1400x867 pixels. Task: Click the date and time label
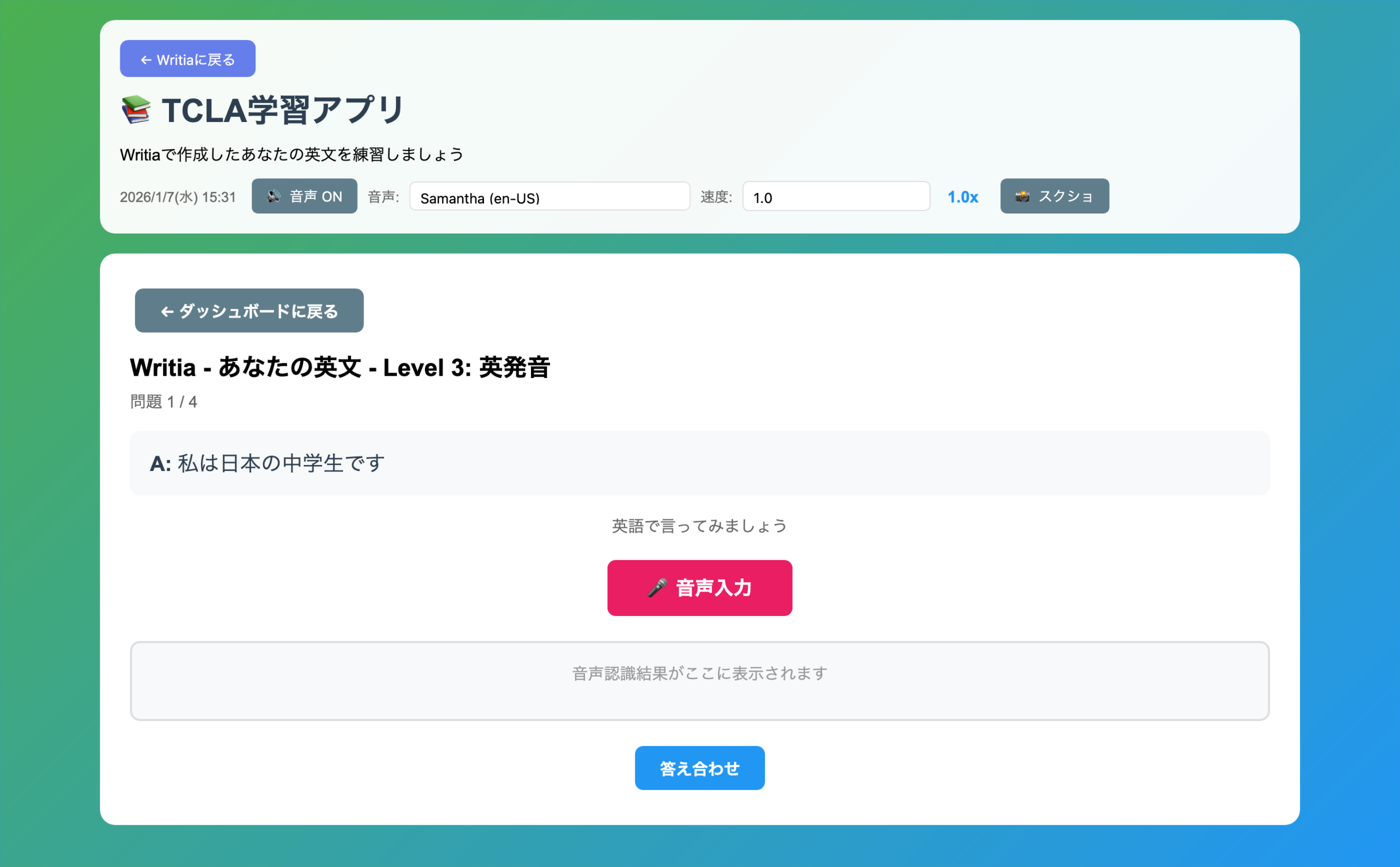point(178,197)
